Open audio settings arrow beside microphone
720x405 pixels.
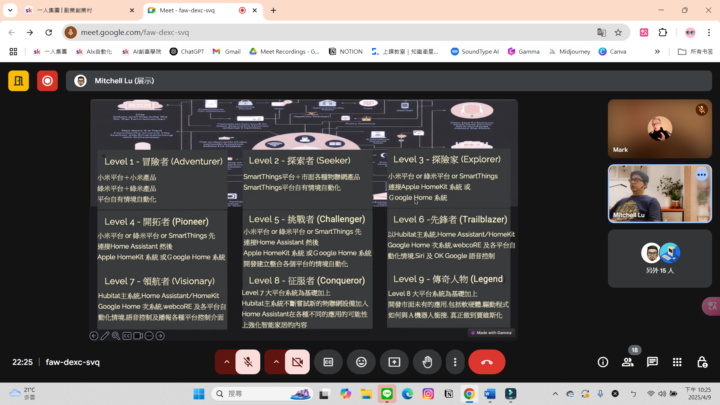(x=226, y=362)
